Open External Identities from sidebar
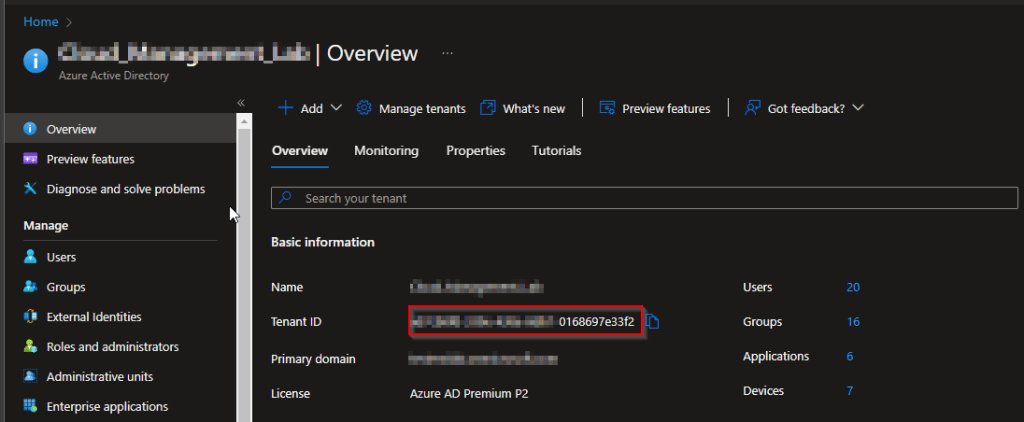Screen dimensions: 1024x422 [93, 317]
